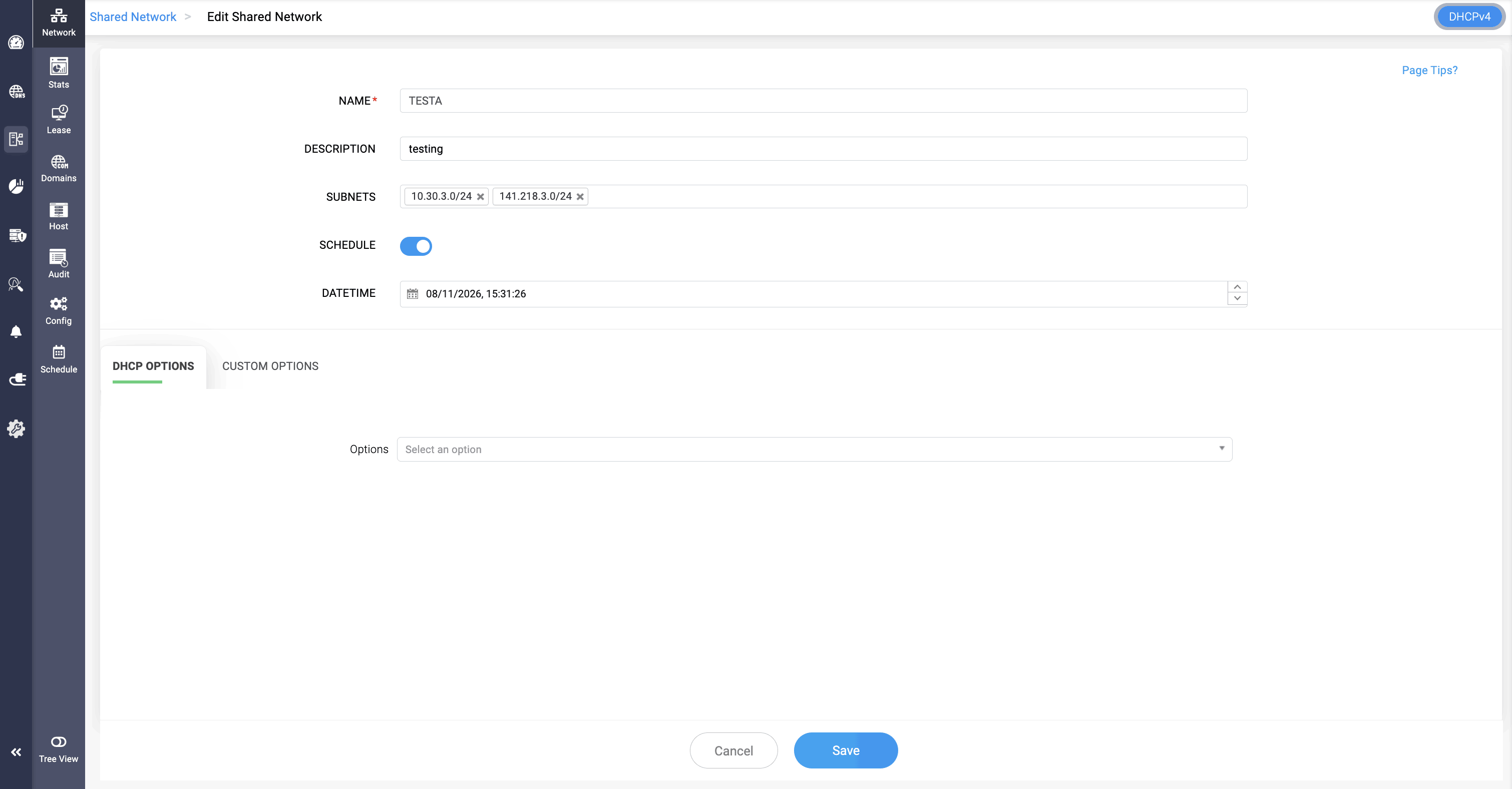Screen dimensions: 1512x789
Task: Open the Config section
Action: click(x=59, y=311)
